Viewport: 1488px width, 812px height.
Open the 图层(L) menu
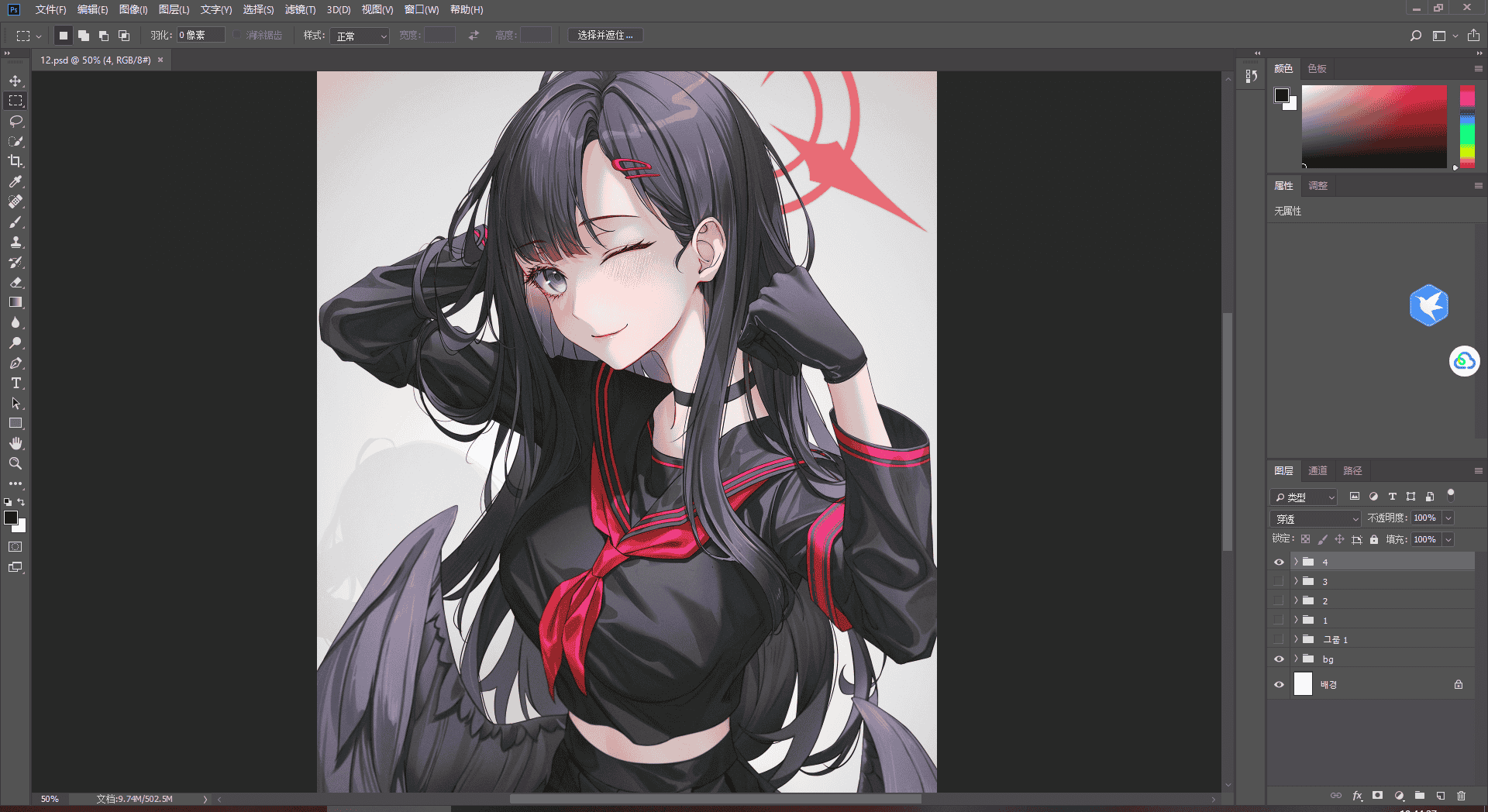click(x=174, y=9)
